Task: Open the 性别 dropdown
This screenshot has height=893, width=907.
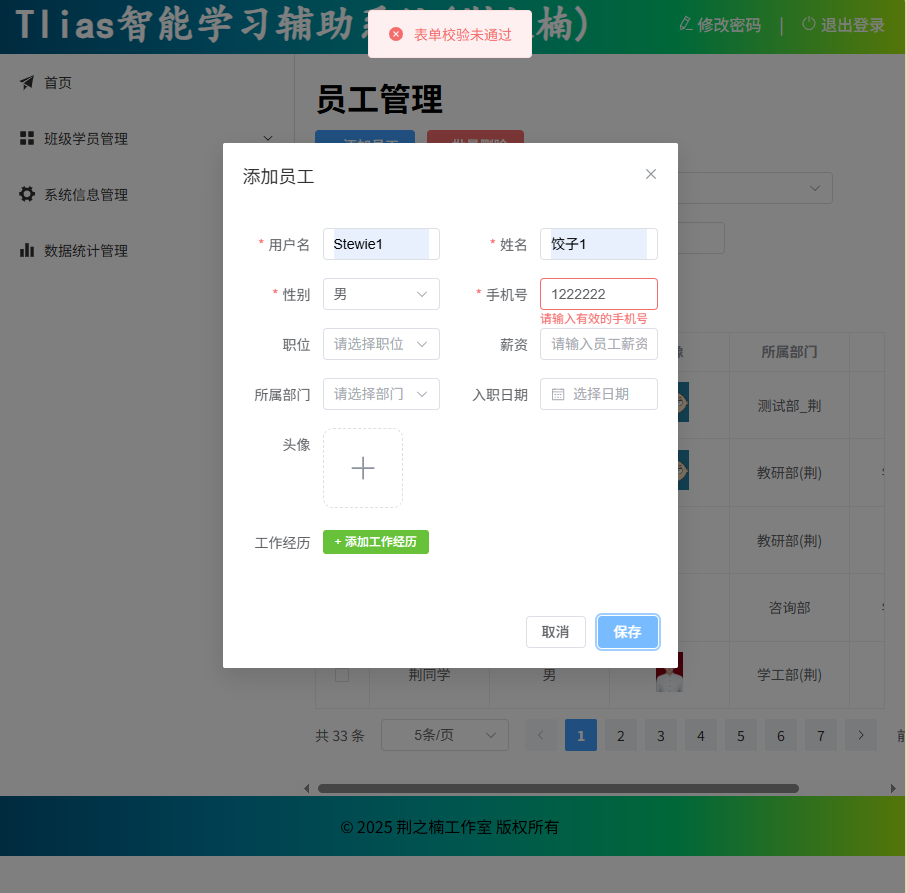Action: point(381,294)
